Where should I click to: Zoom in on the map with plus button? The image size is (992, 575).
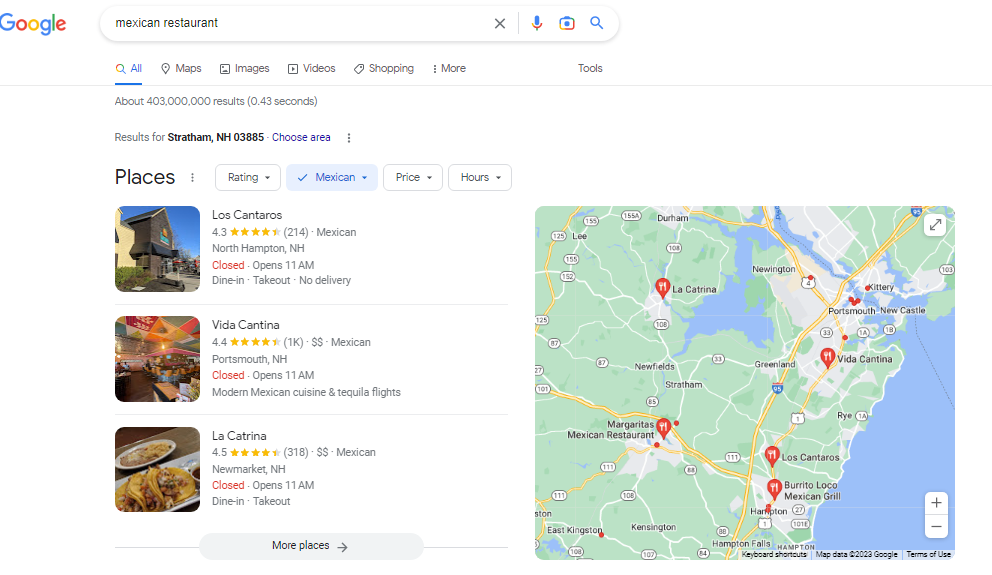click(936, 503)
